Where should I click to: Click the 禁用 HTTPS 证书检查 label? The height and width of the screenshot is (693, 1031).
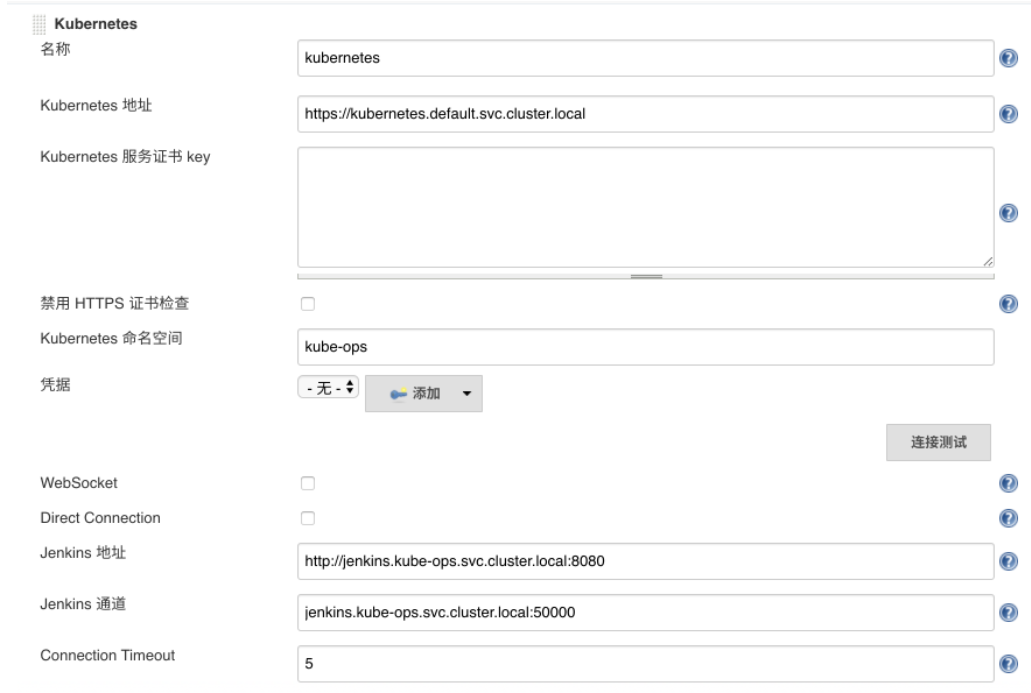114,303
